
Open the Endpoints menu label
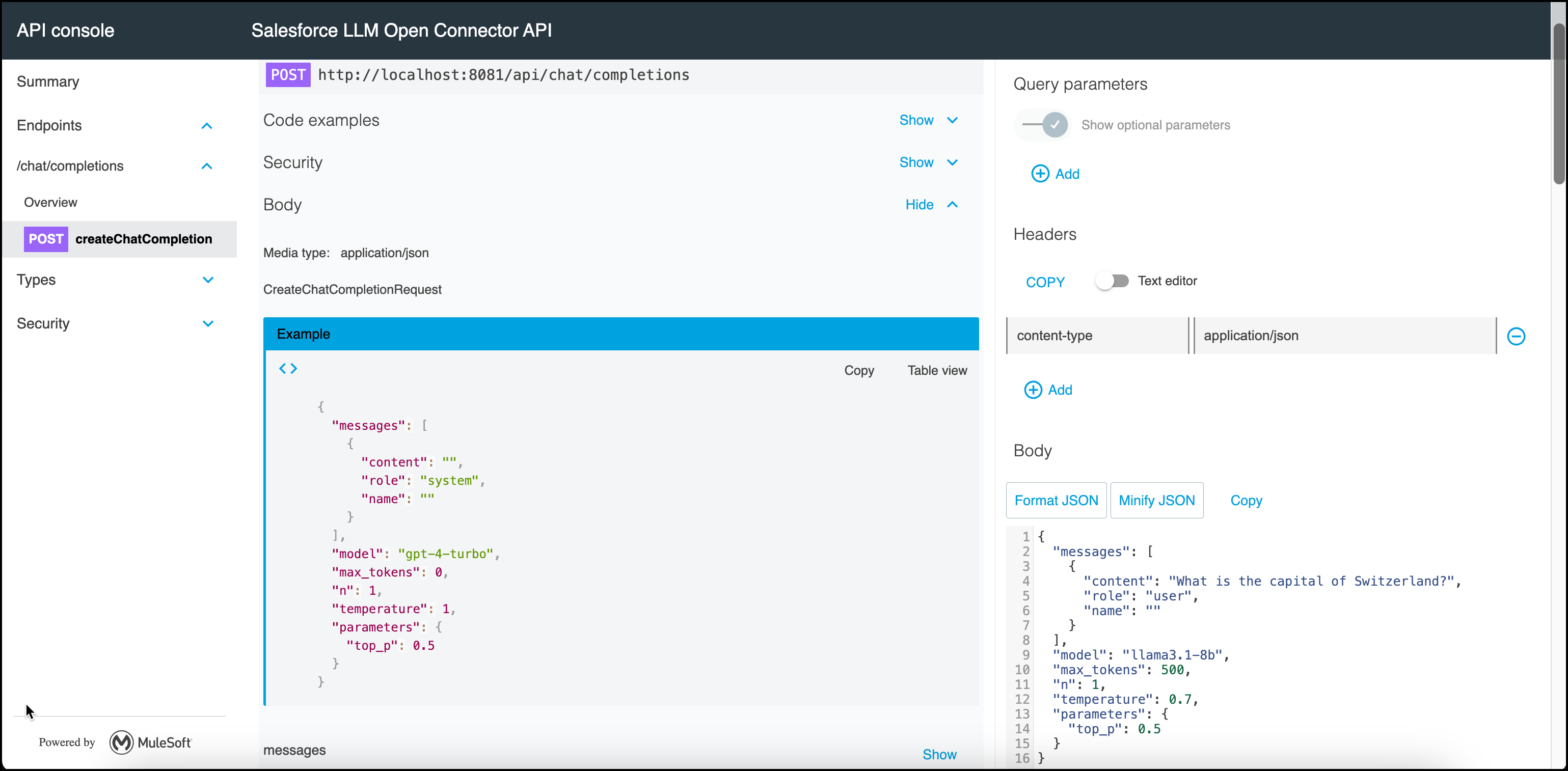coord(49,125)
